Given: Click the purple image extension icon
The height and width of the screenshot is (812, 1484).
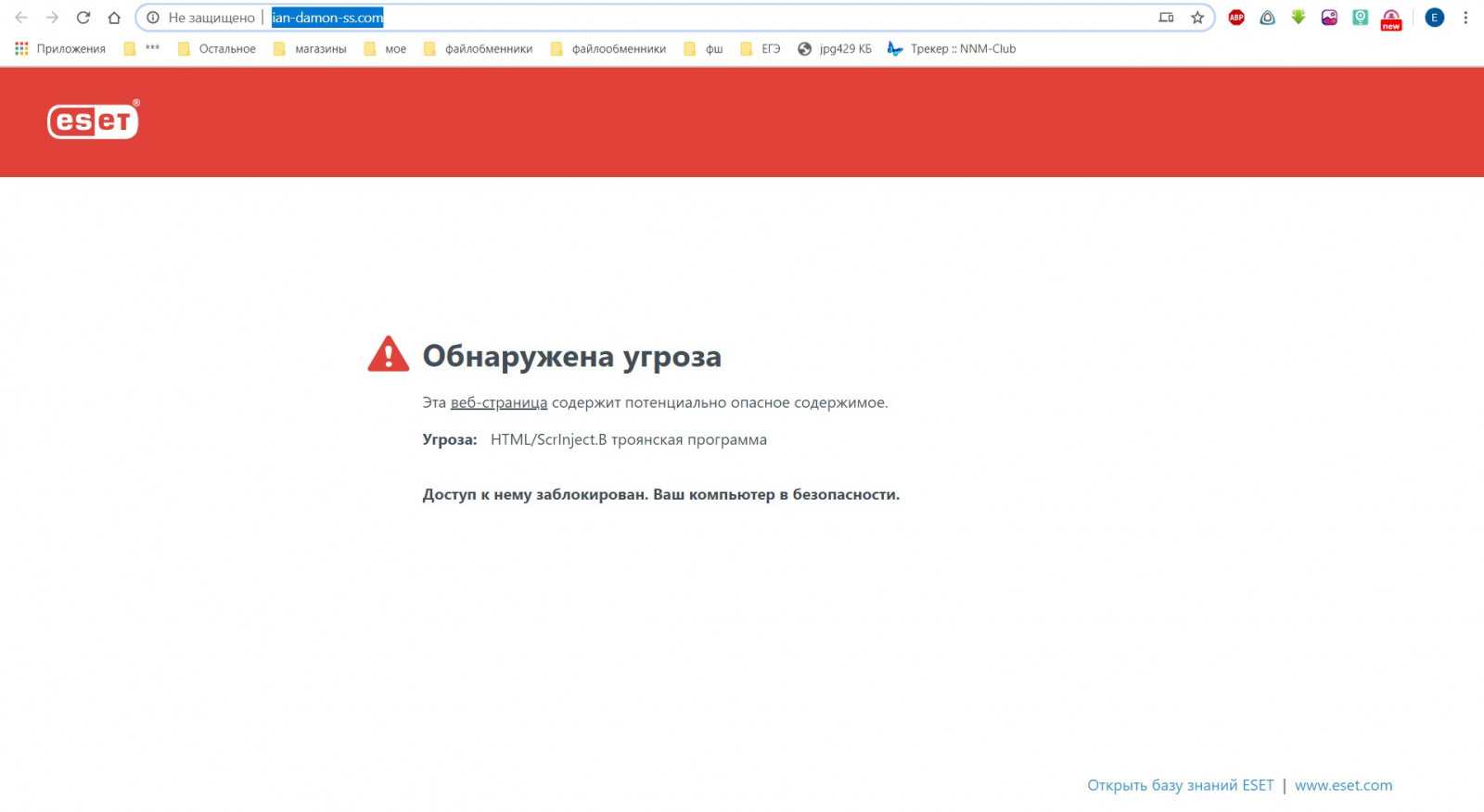Looking at the screenshot, I should pos(1329,18).
